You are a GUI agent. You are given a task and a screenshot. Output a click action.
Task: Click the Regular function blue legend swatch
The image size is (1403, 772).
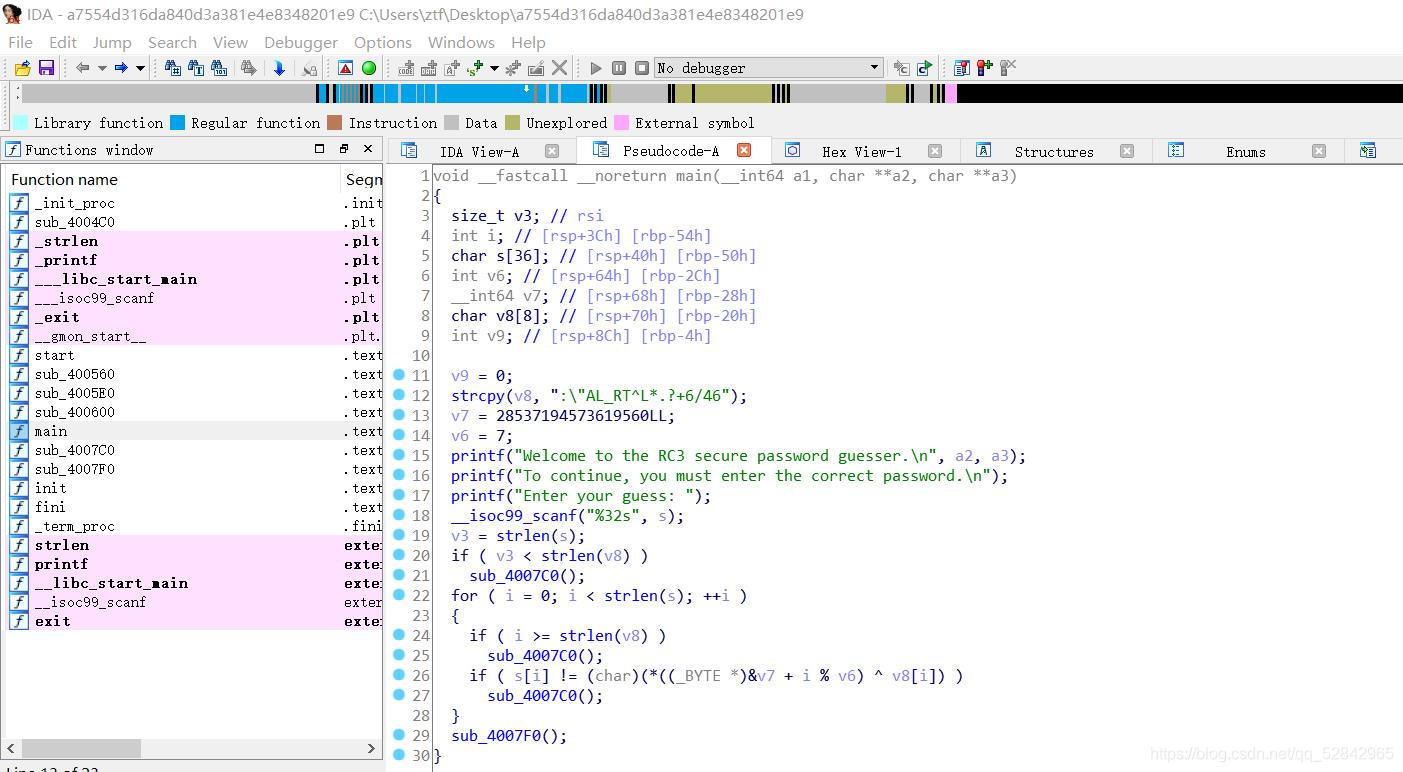point(177,123)
